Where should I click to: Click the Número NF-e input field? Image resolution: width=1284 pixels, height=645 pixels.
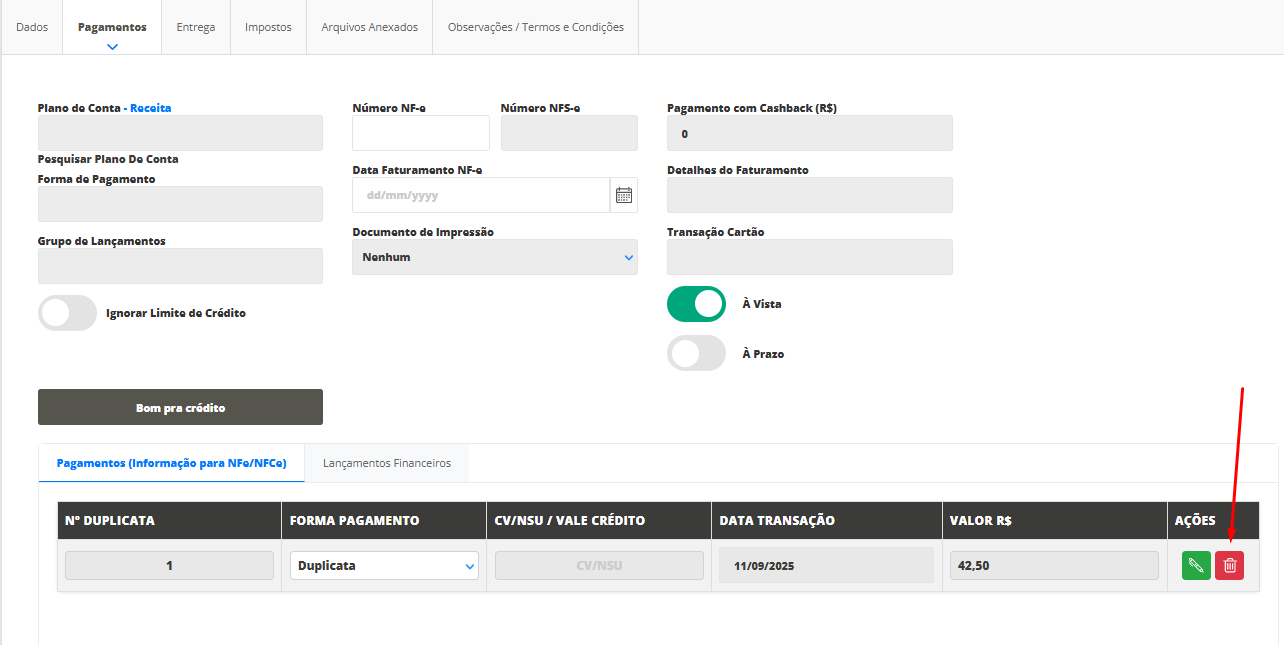pyautogui.click(x=421, y=133)
